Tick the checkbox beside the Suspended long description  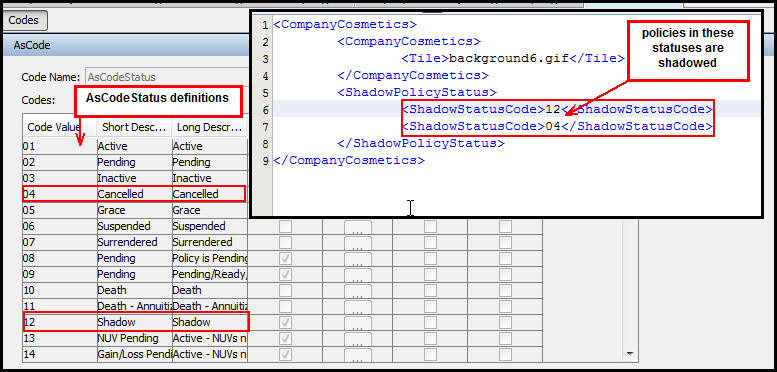point(285,226)
